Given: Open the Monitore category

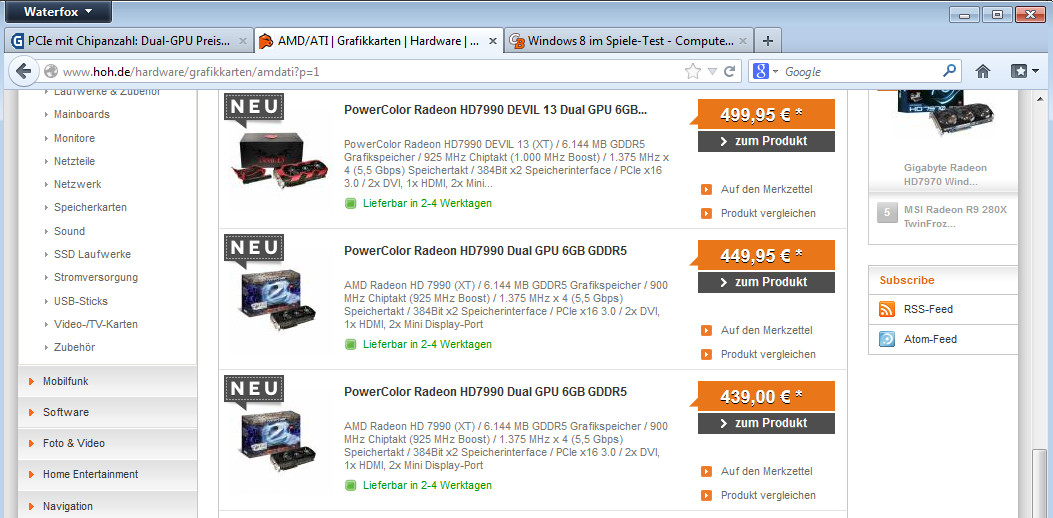Looking at the screenshot, I should [74, 138].
